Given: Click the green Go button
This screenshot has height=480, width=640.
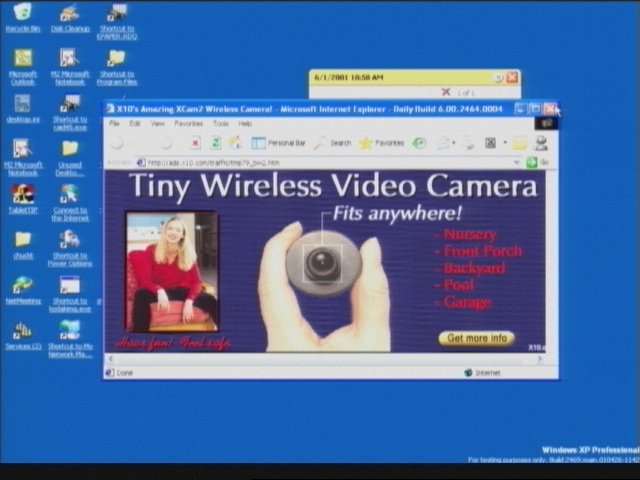Looking at the screenshot, I should [x=531, y=162].
